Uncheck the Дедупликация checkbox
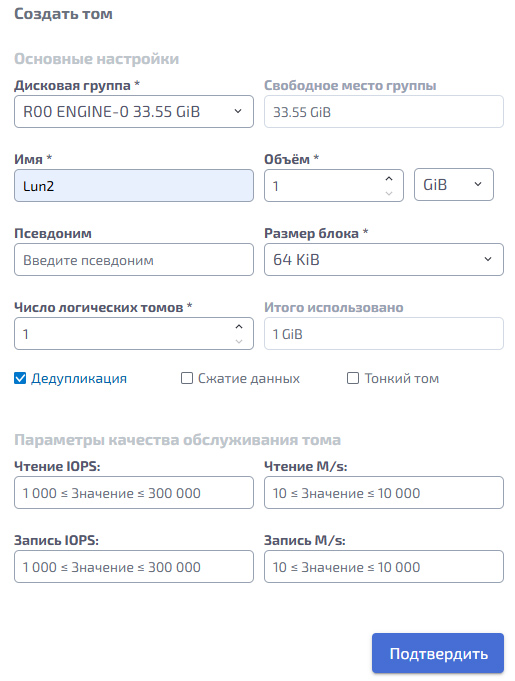Image resolution: width=515 pixels, height=681 pixels. [20, 378]
